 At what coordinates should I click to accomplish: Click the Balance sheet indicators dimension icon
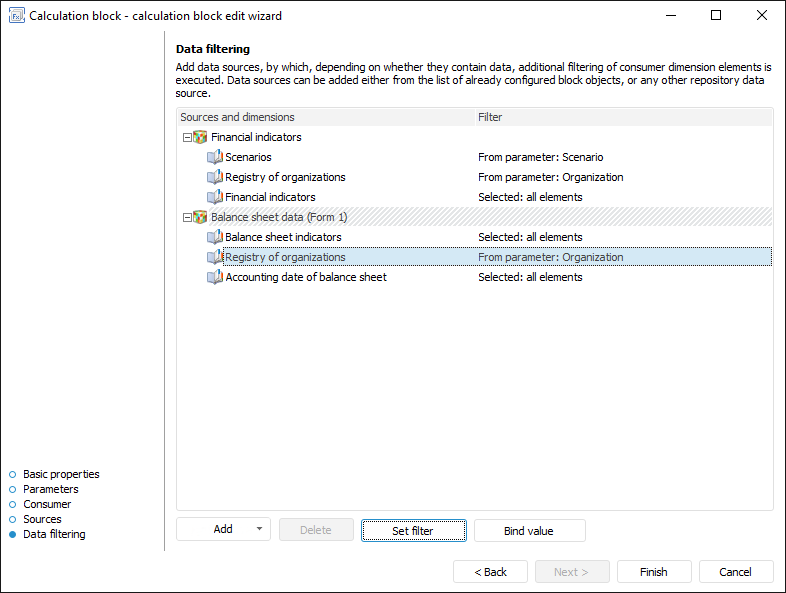(x=215, y=237)
